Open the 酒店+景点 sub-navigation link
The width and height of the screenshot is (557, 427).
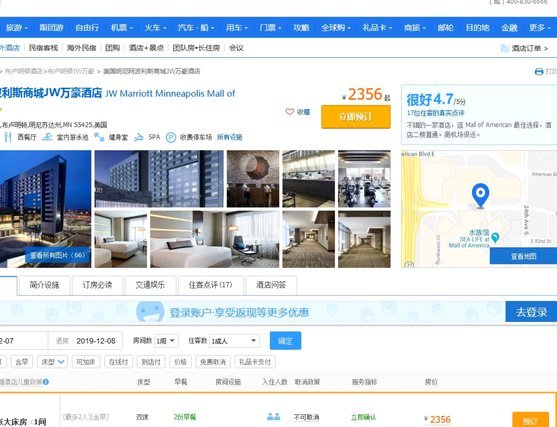coord(146,48)
